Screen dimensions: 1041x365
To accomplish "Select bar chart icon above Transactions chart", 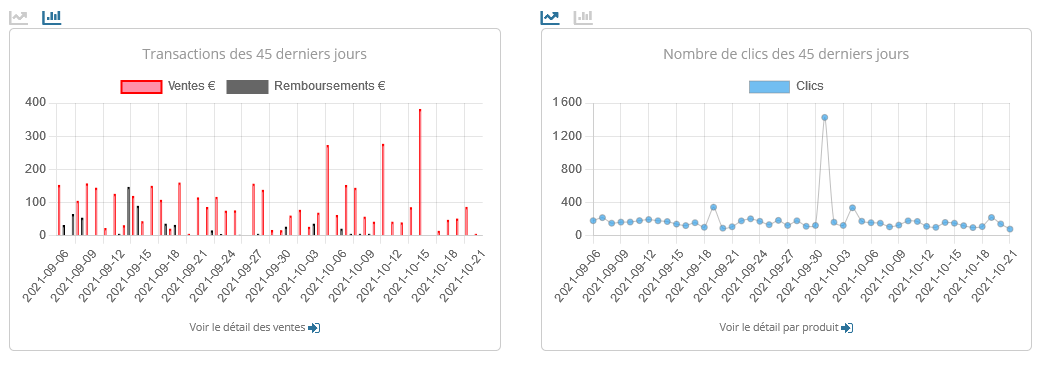I will point(52,17).
